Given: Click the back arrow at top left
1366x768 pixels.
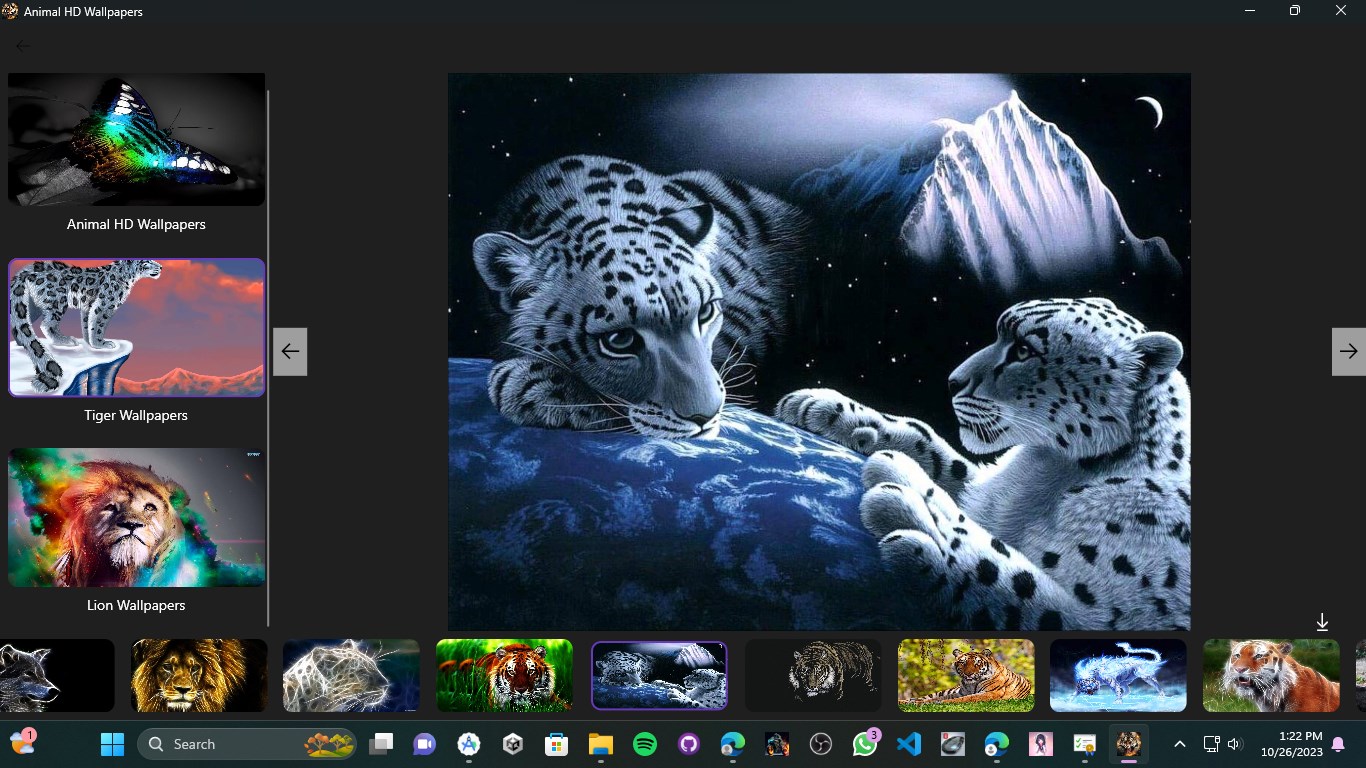Looking at the screenshot, I should pos(23,45).
